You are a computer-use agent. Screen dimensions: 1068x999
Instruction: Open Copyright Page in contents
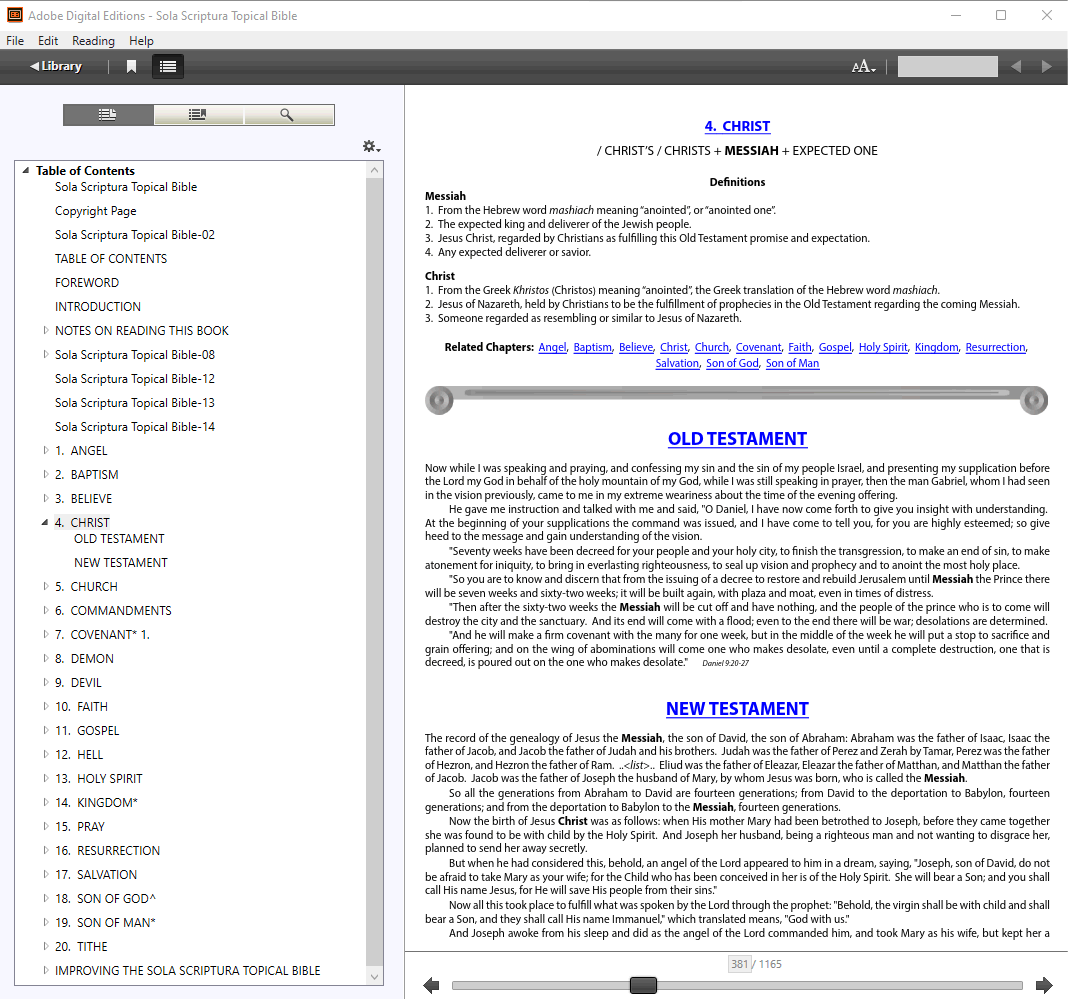tap(95, 211)
